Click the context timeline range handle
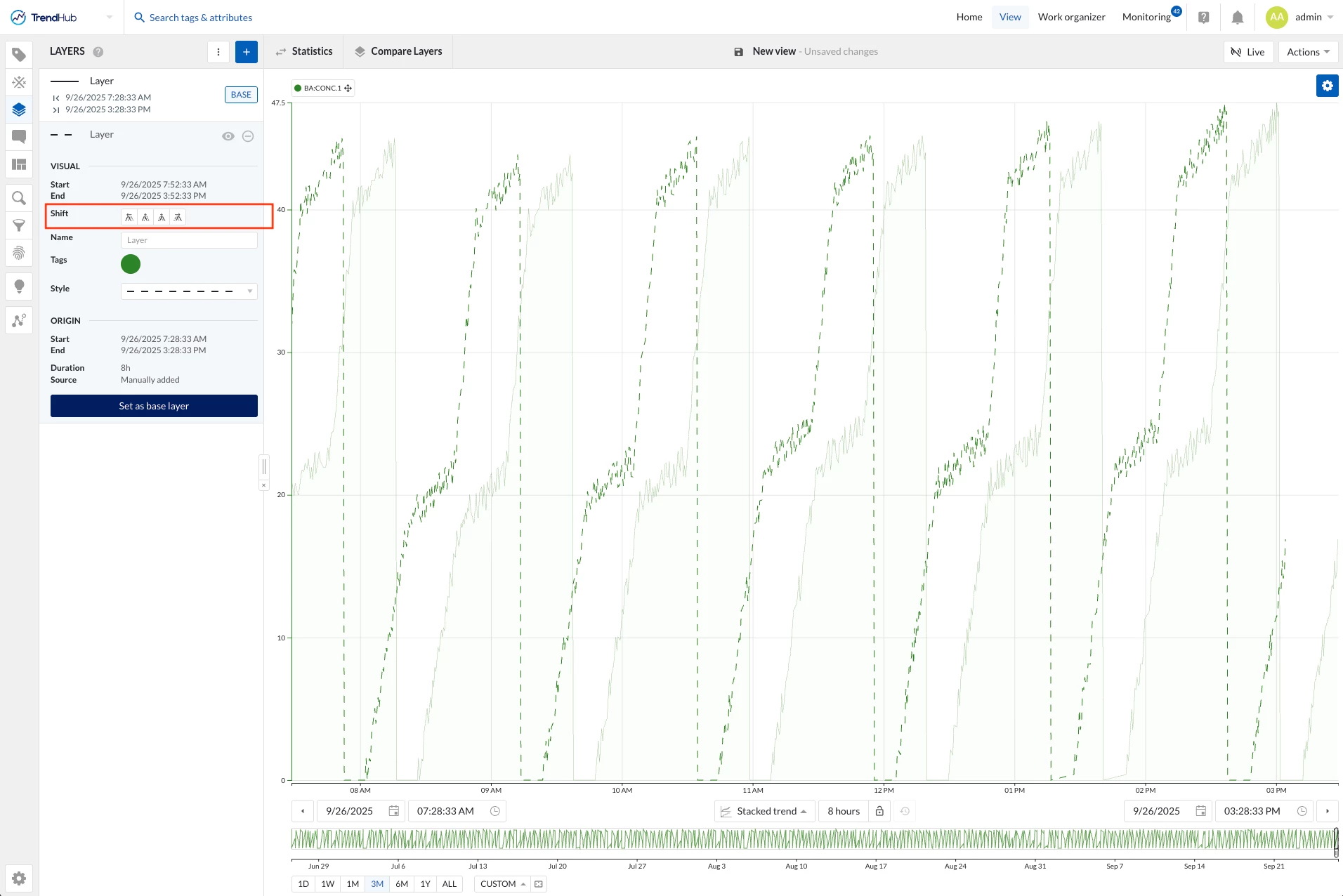The height and width of the screenshot is (896, 1343). pyautogui.click(x=1336, y=843)
